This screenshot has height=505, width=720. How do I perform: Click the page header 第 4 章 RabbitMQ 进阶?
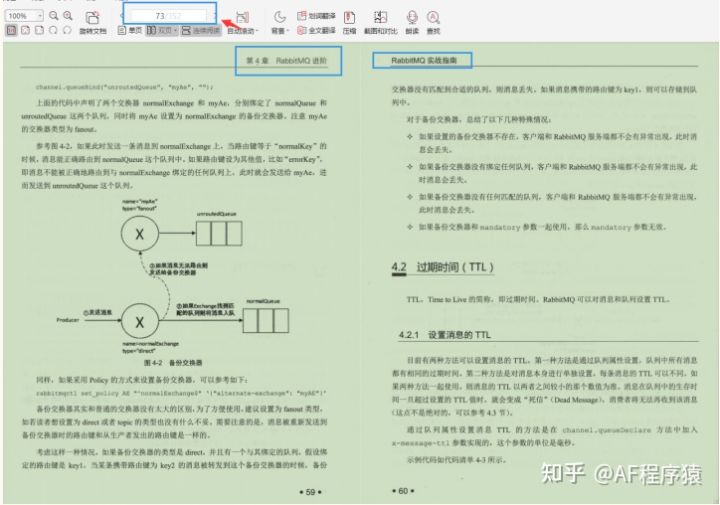tap(287, 61)
